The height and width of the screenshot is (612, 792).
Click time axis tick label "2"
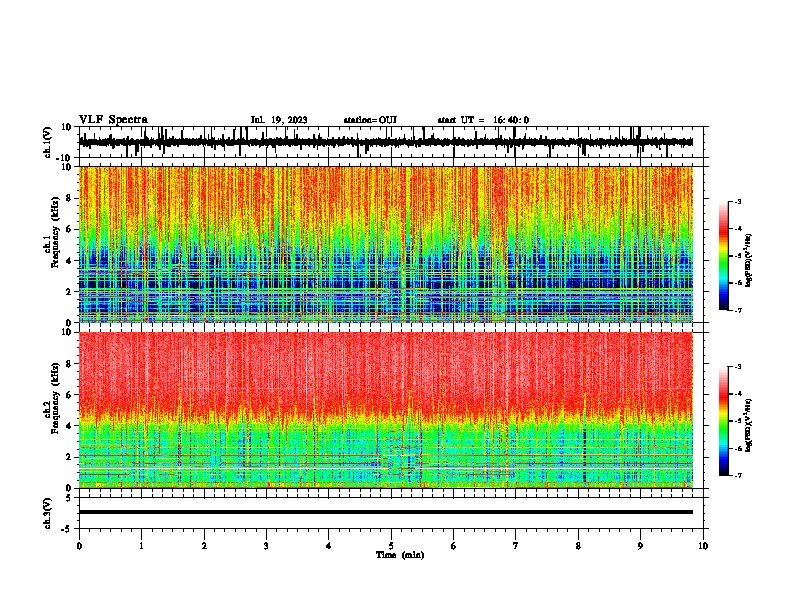coord(204,546)
